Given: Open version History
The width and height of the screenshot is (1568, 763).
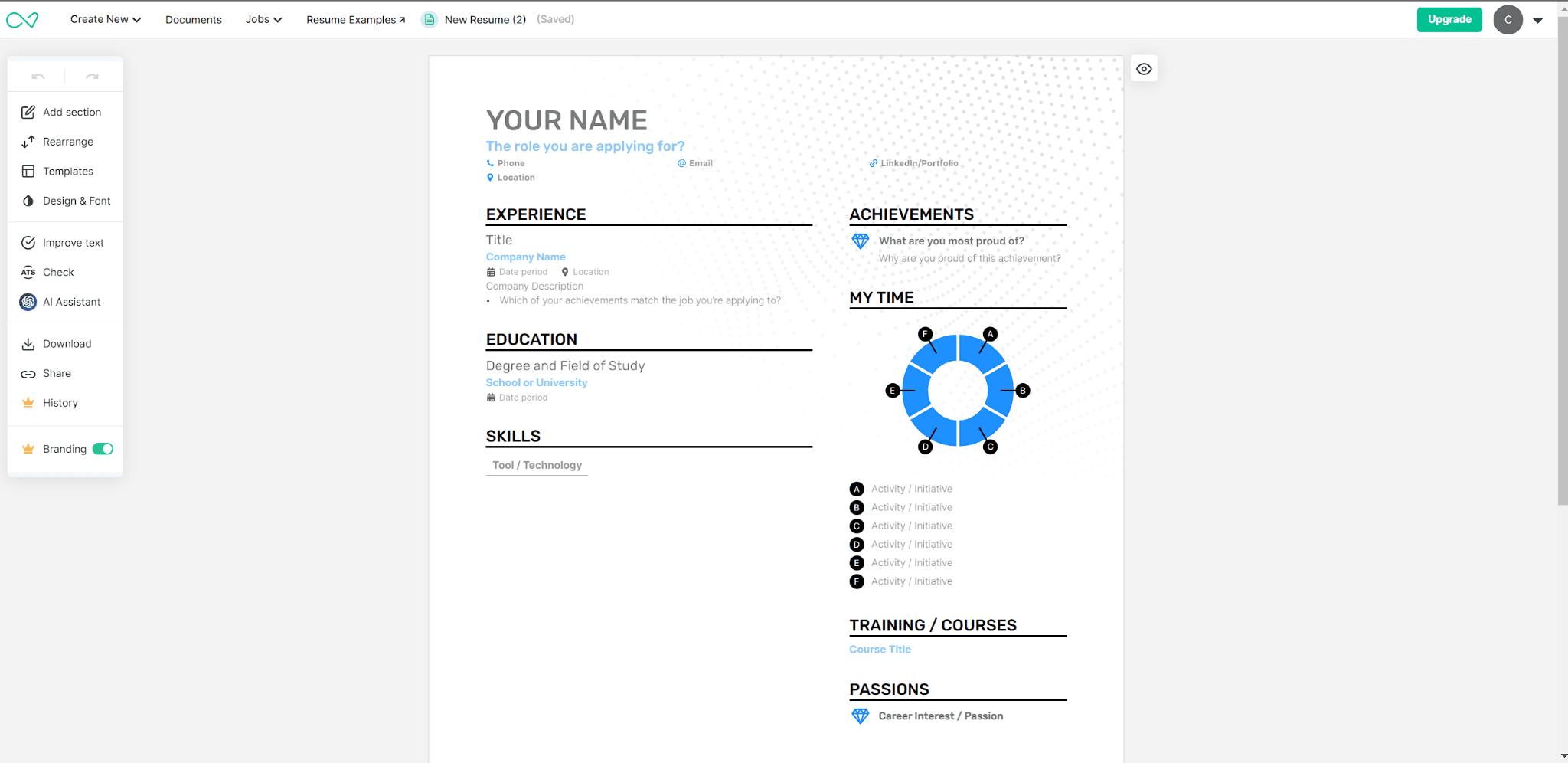Looking at the screenshot, I should (x=60, y=403).
